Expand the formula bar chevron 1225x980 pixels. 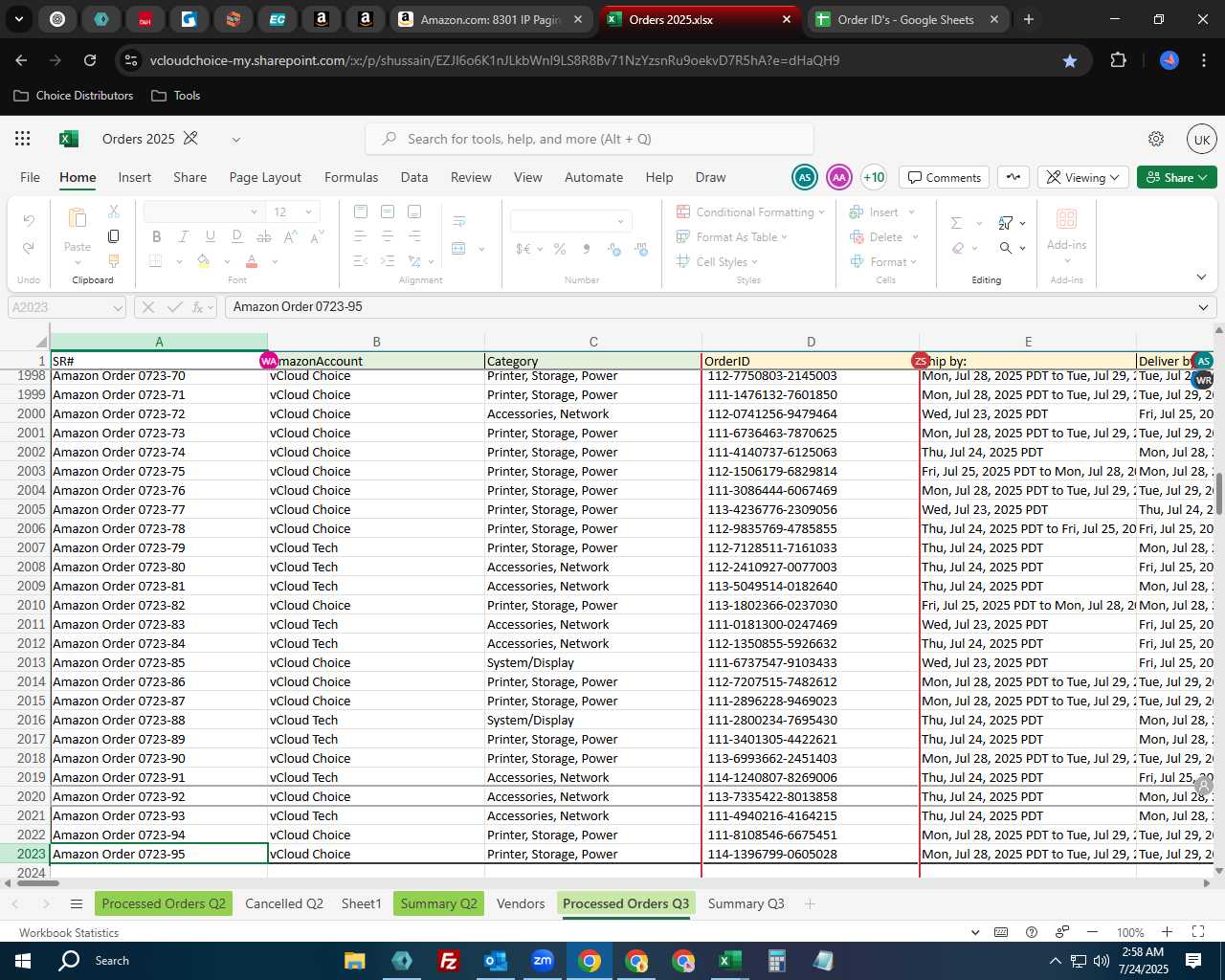click(1203, 307)
